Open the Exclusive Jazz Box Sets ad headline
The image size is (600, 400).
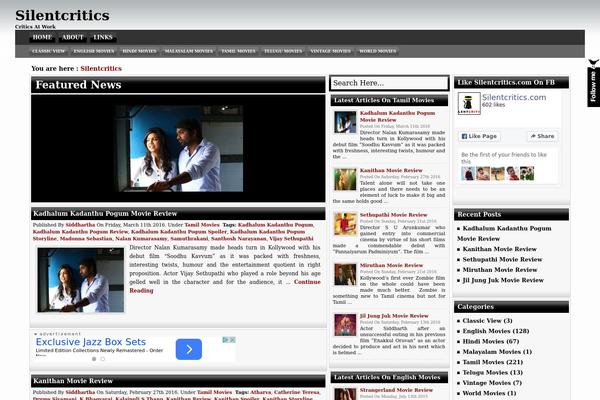coord(91,342)
